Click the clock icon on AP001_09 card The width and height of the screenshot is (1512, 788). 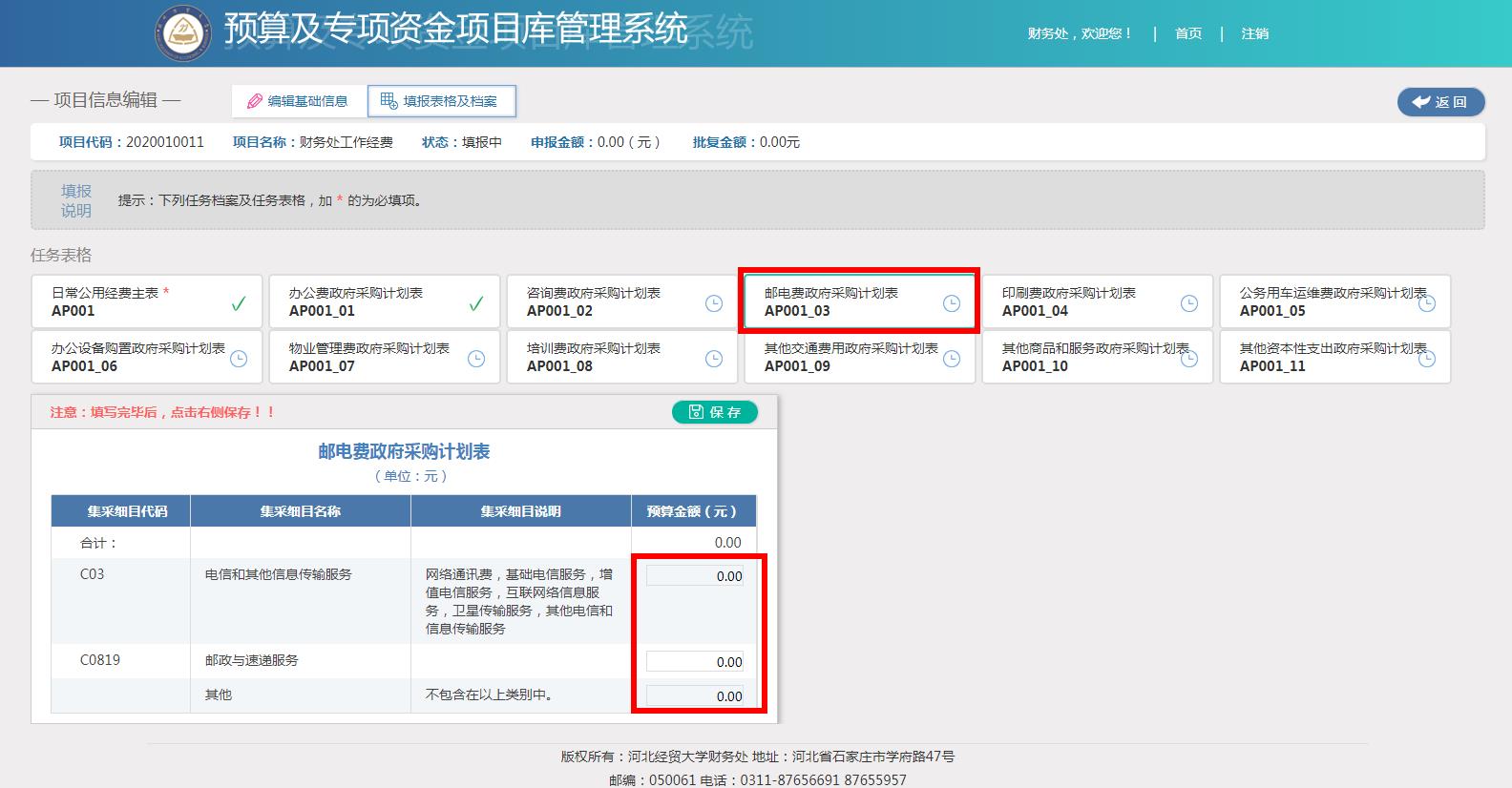(x=952, y=359)
